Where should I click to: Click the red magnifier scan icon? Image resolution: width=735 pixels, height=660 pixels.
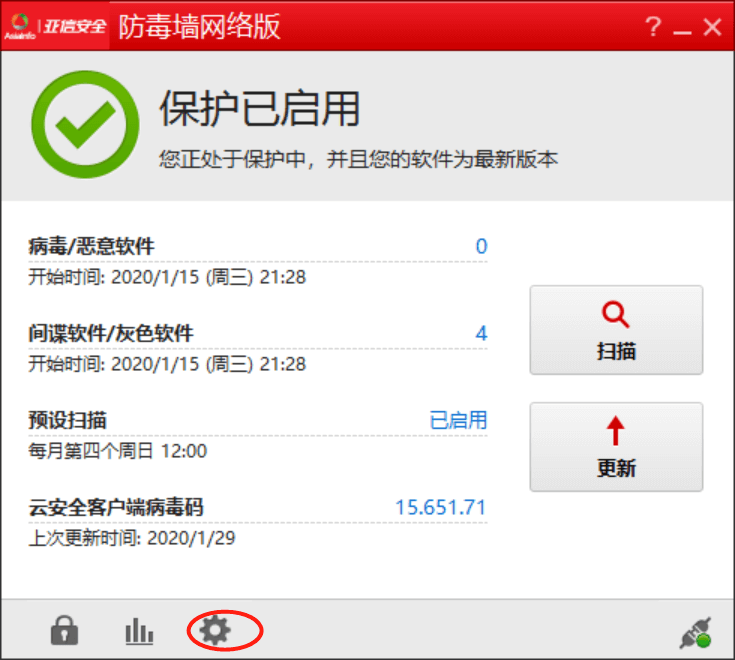615,314
